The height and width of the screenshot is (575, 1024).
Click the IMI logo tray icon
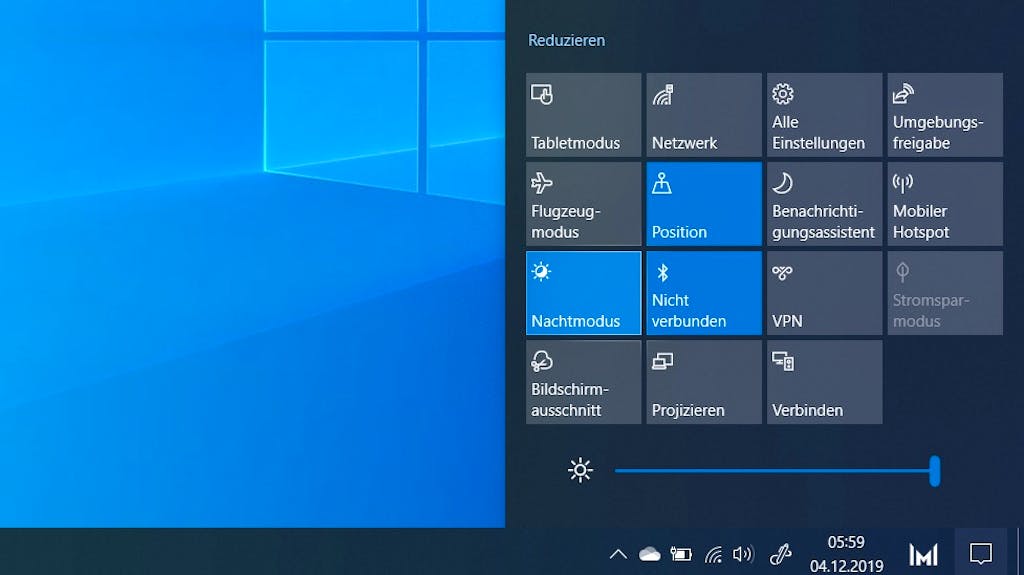pyautogui.click(x=923, y=555)
